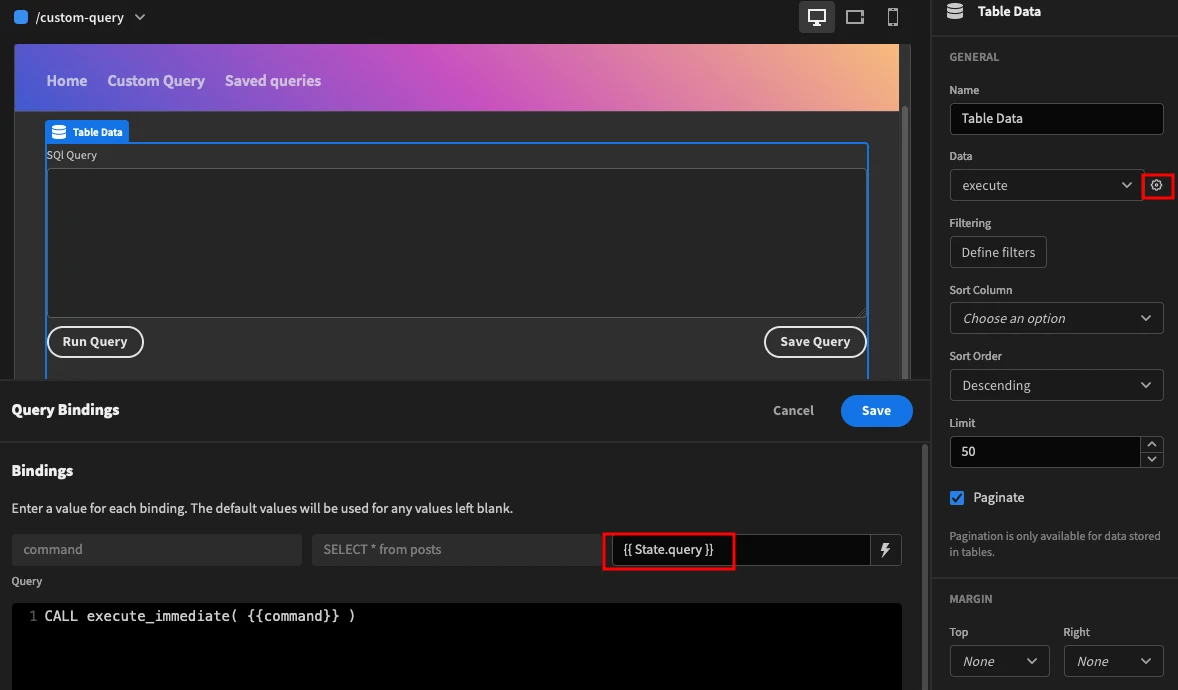The height and width of the screenshot is (690, 1178).
Task: Select the Table Data component tag
Action: [x=87, y=132]
